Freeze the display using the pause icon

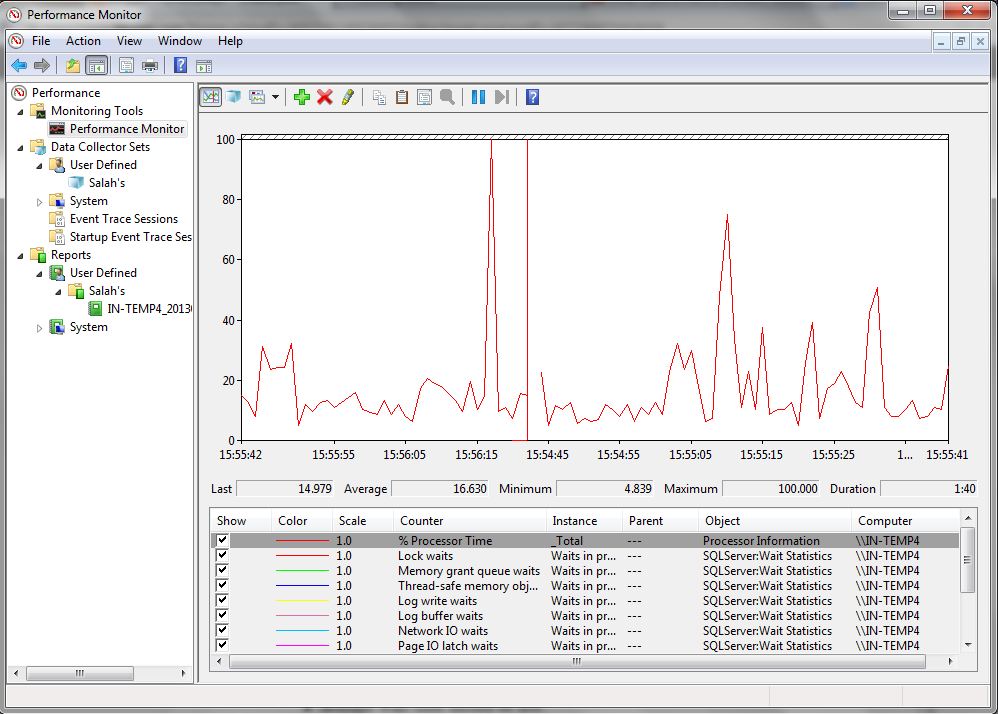pos(477,96)
